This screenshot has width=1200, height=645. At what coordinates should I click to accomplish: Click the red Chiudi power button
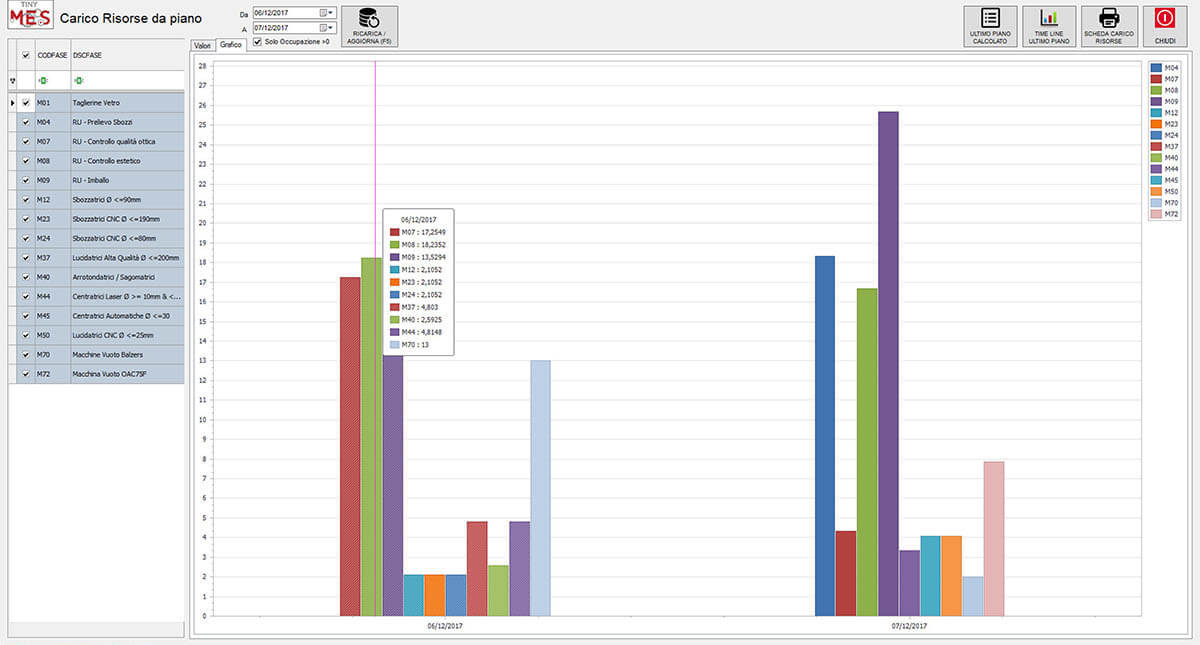click(1165, 26)
